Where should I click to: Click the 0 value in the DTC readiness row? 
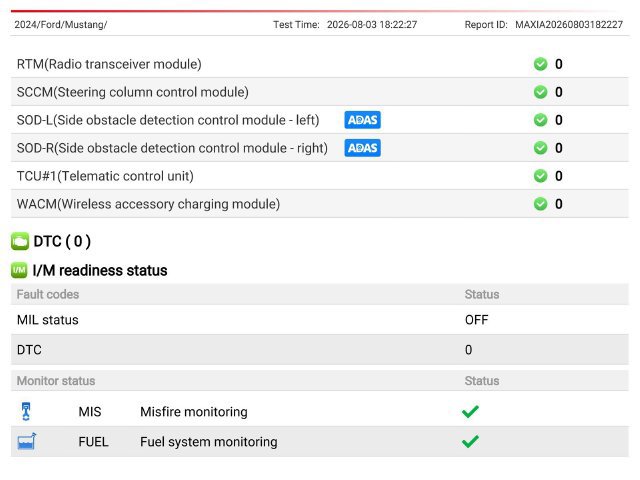pos(469,350)
